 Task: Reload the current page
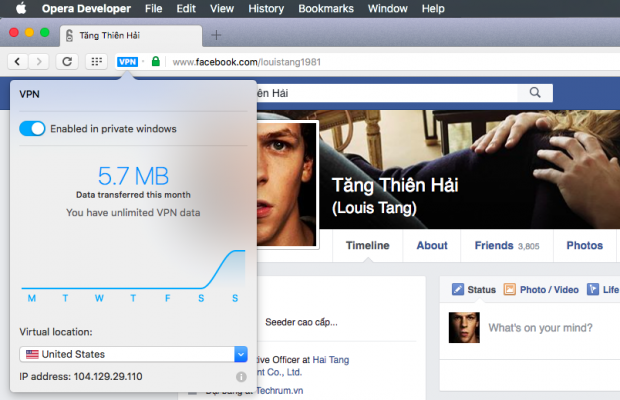67,61
